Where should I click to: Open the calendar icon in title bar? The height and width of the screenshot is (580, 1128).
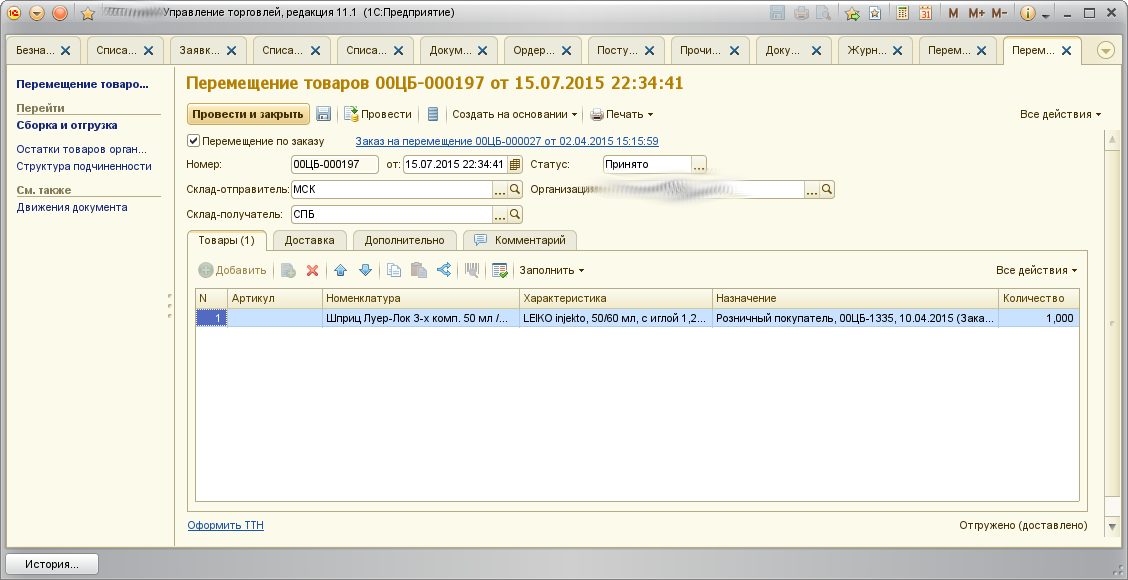click(x=925, y=14)
